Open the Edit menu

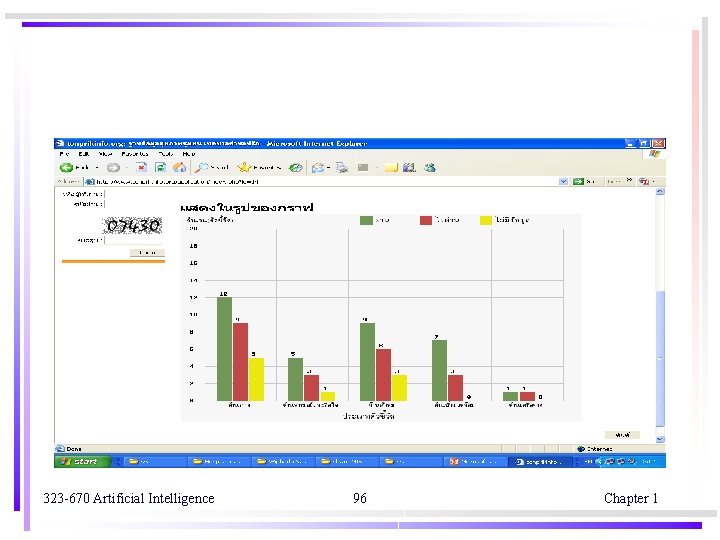click(x=84, y=154)
